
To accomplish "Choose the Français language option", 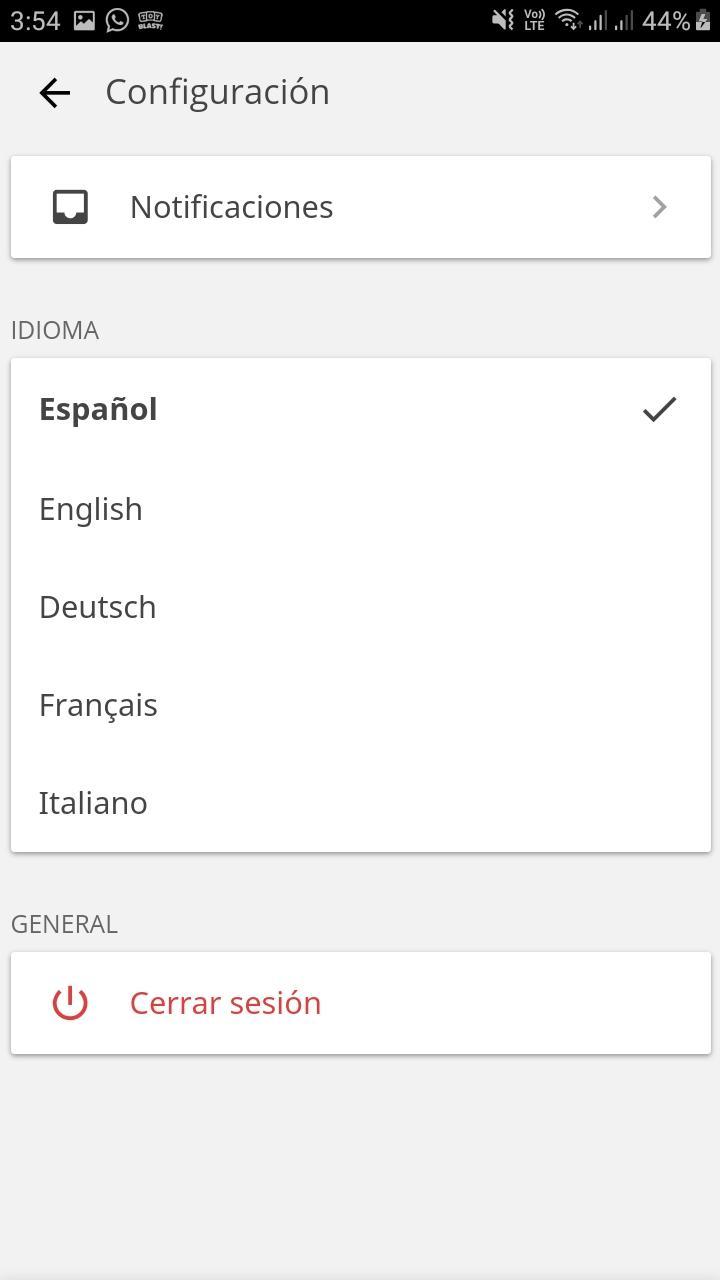I will [98, 705].
